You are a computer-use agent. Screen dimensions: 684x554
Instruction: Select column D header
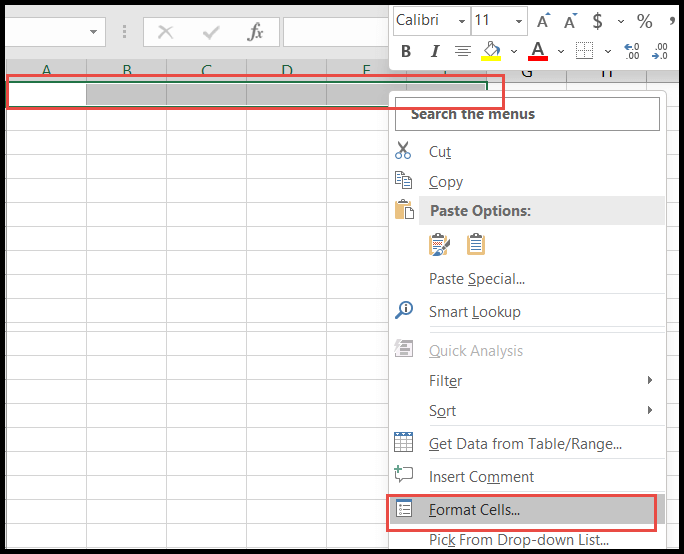coord(287,68)
